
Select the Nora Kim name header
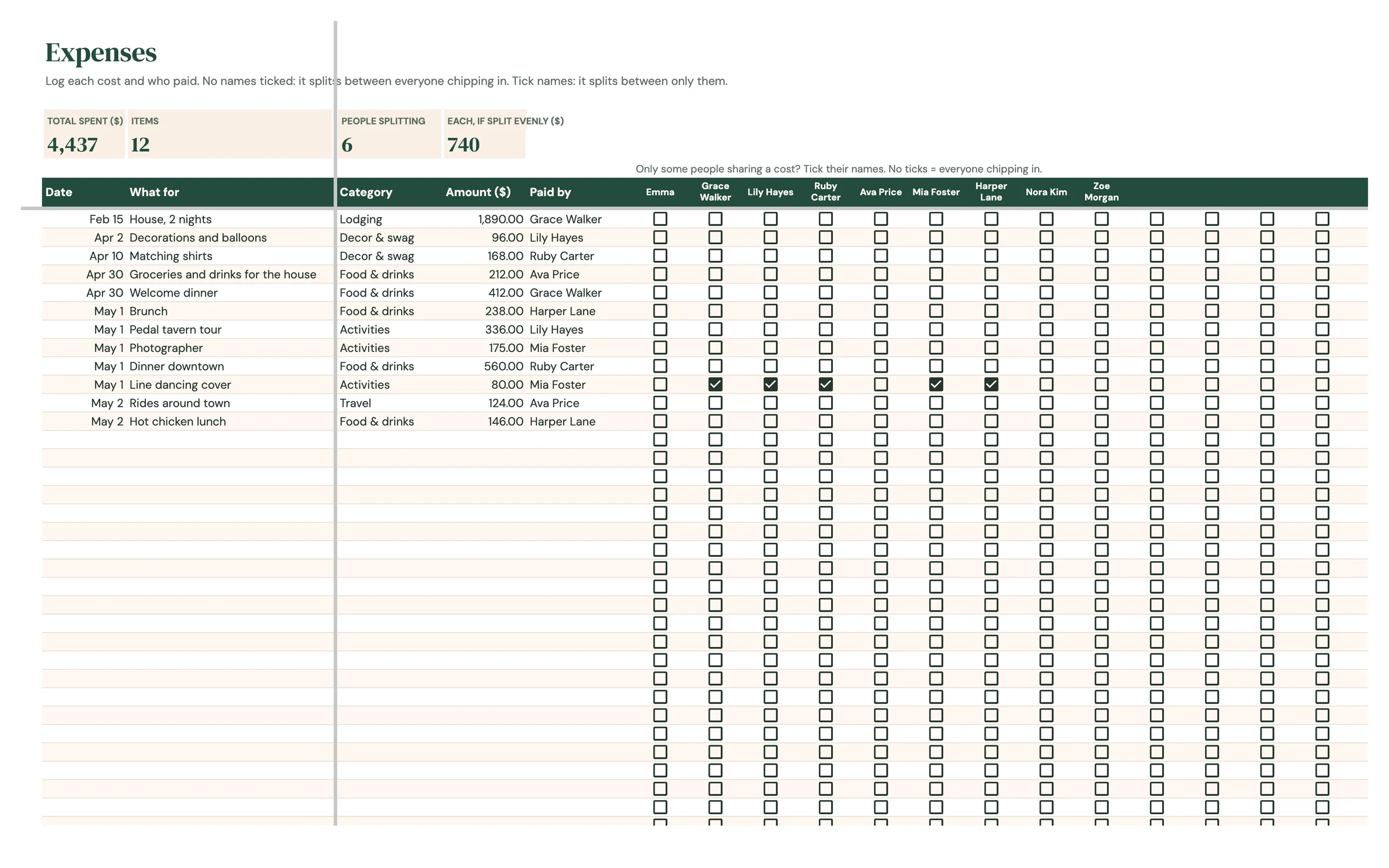pos(1046,192)
